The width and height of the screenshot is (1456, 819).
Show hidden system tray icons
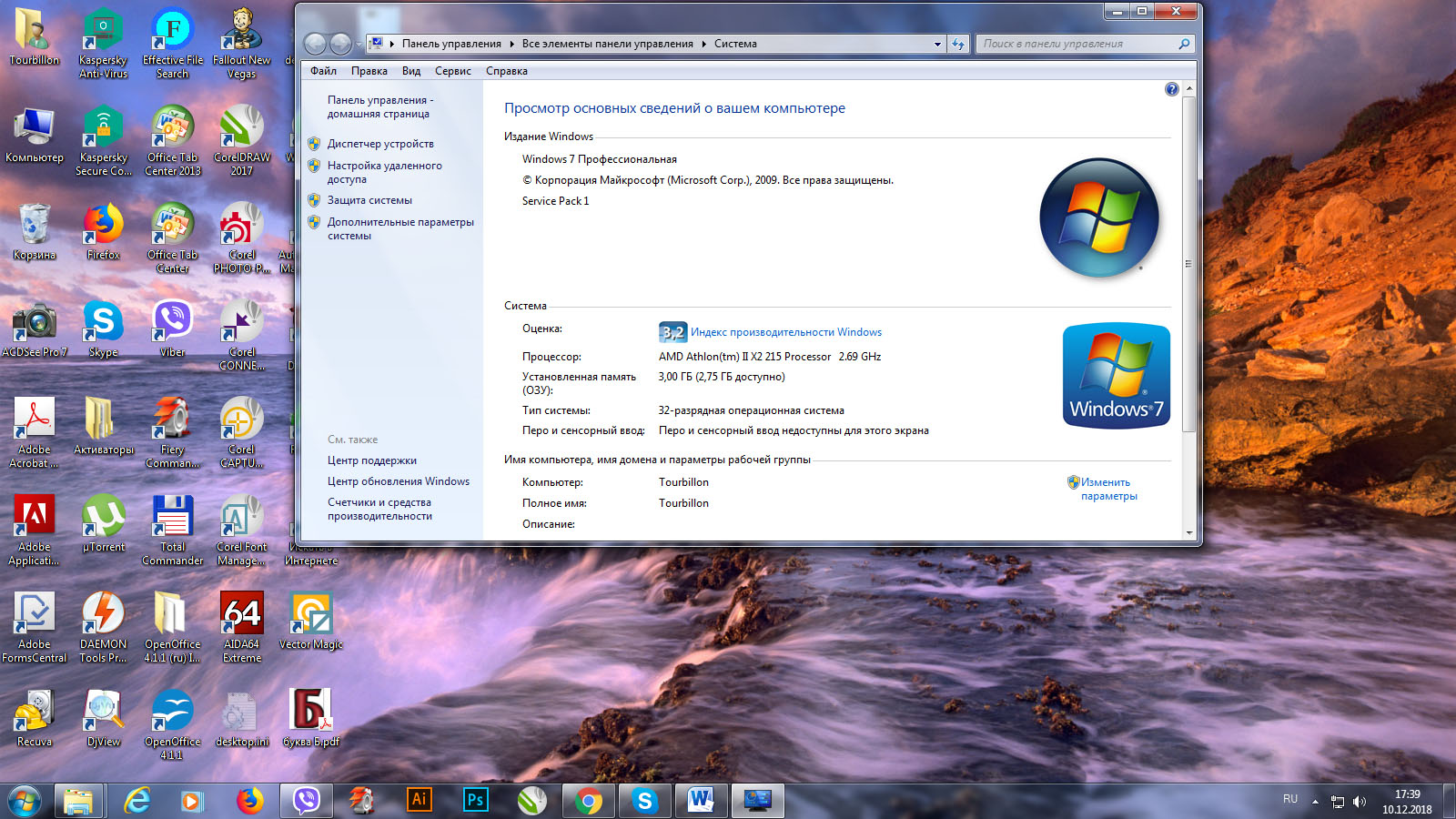click(x=1314, y=802)
